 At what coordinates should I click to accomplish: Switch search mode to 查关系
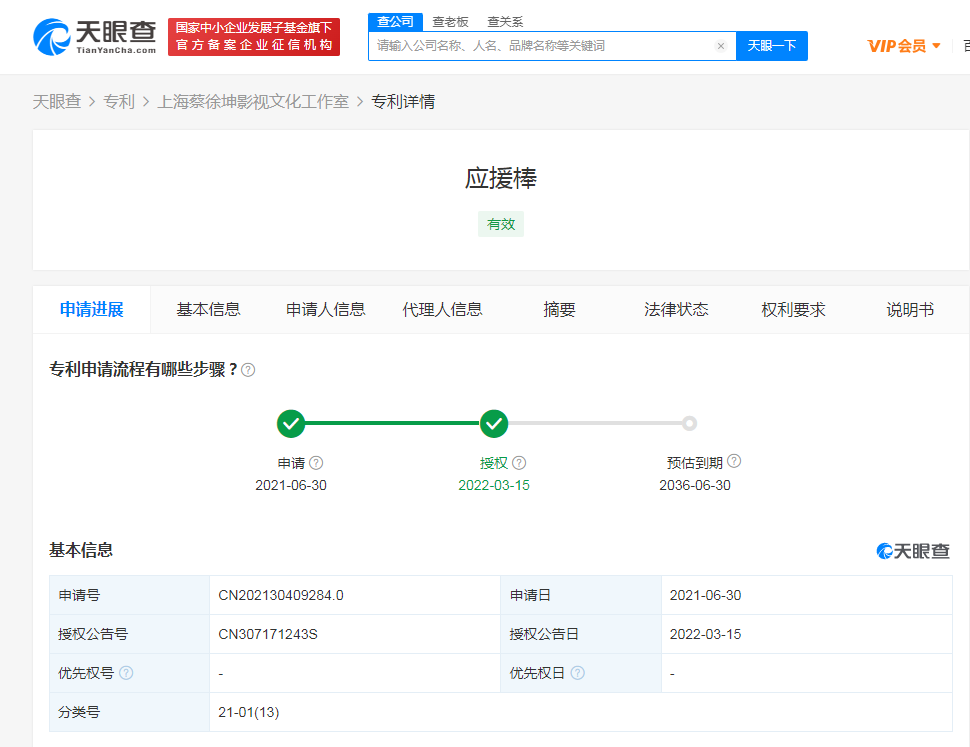click(x=505, y=22)
